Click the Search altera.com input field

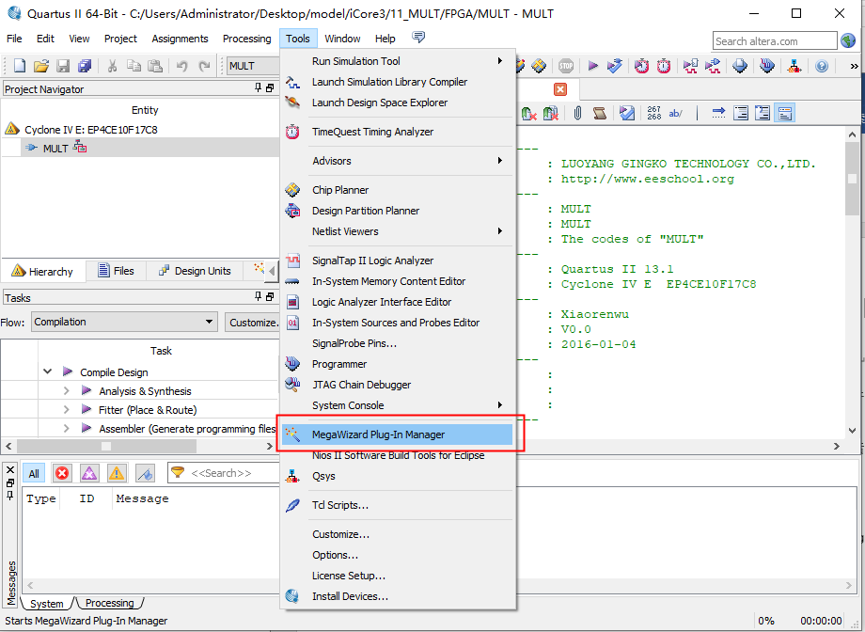[x=774, y=41]
